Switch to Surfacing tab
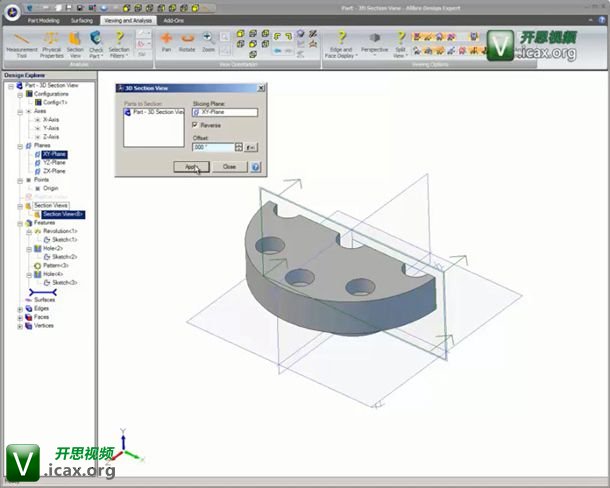The height and width of the screenshot is (488, 610). [x=82, y=20]
